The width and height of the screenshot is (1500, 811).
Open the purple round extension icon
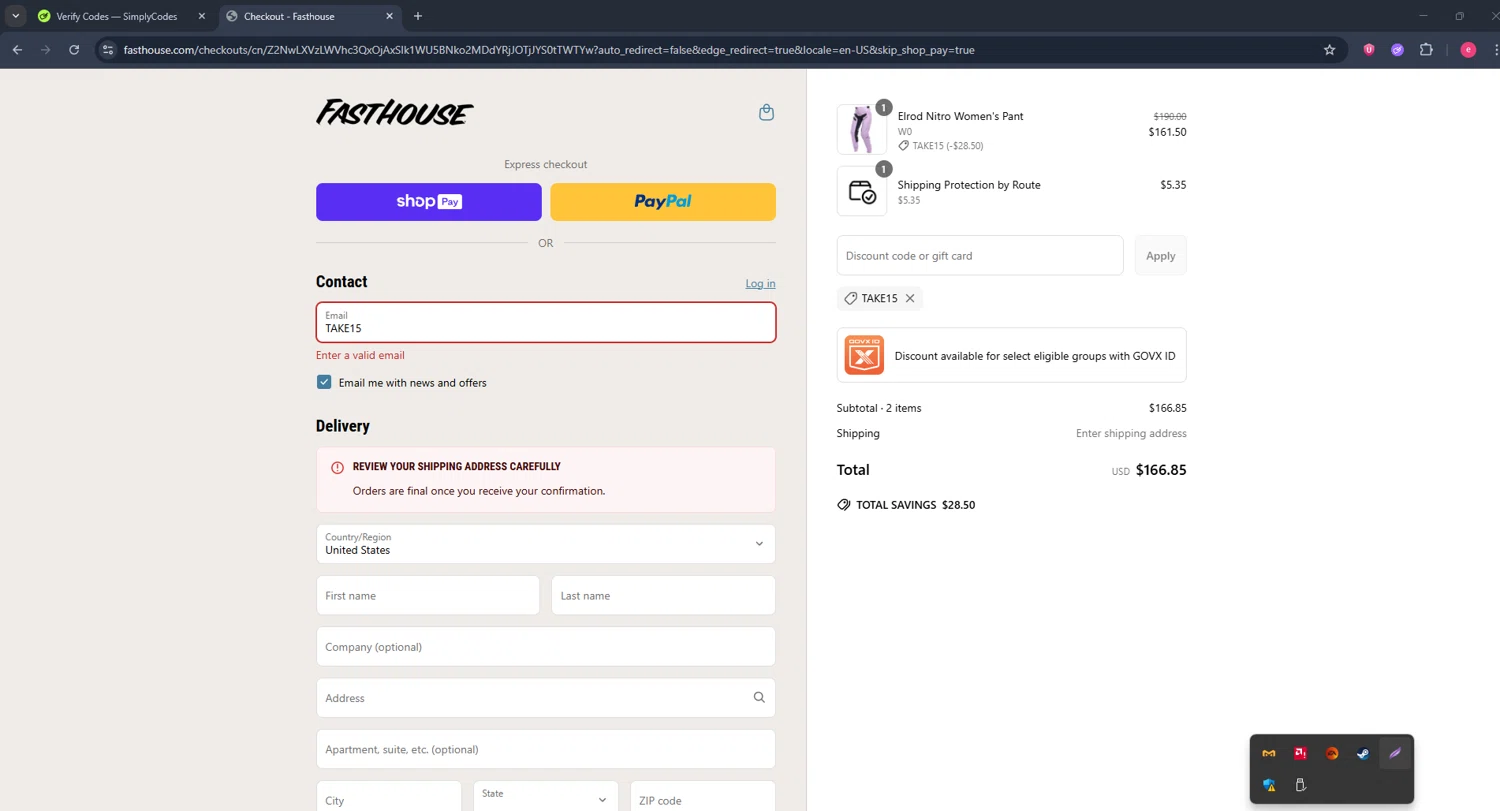click(x=1397, y=50)
